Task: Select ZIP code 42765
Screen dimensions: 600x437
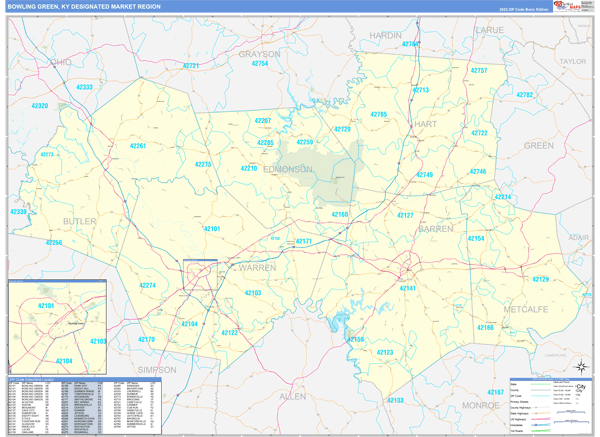Action: [x=378, y=114]
